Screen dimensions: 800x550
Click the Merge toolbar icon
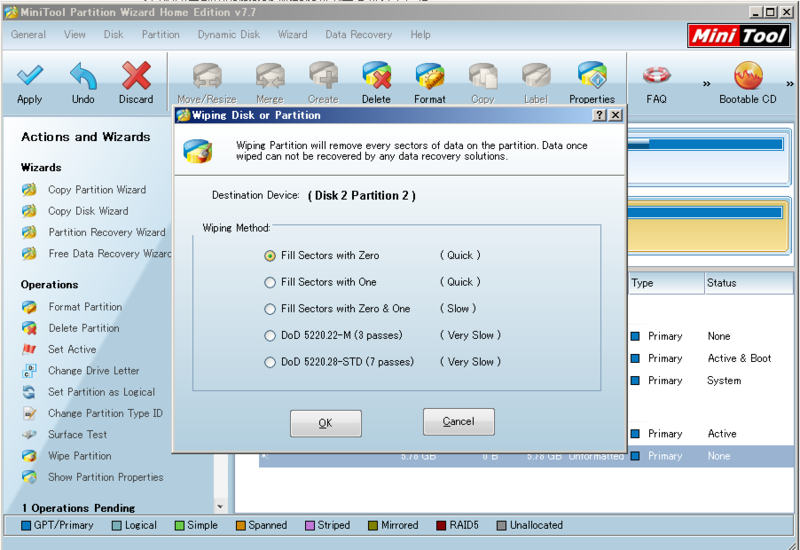click(270, 76)
